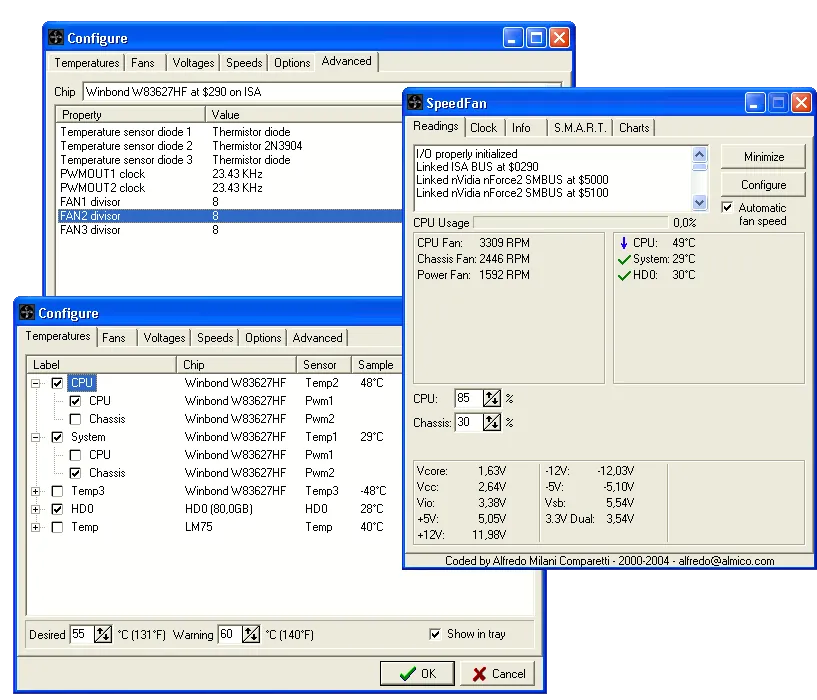The image size is (817, 700).
Task: Adjust Desired temperature spinner arrows
Action: pyautogui.click(x=103, y=634)
